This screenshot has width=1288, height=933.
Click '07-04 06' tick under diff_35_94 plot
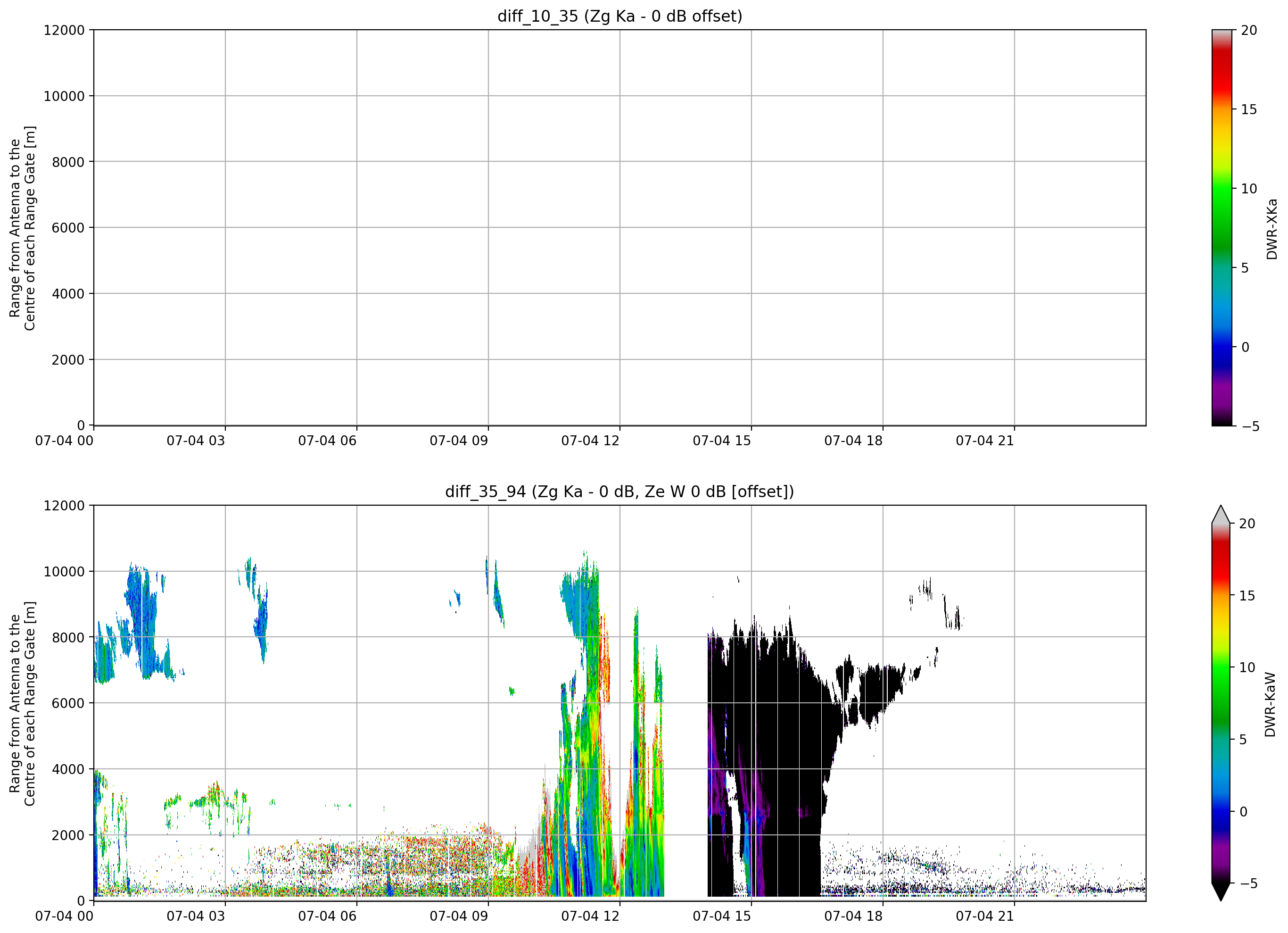click(327, 916)
